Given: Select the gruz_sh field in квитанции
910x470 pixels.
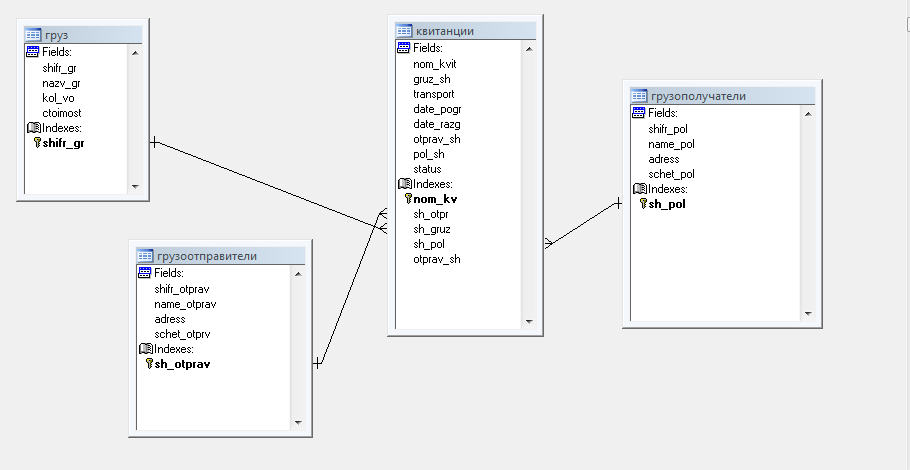Looking at the screenshot, I should (432, 79).
